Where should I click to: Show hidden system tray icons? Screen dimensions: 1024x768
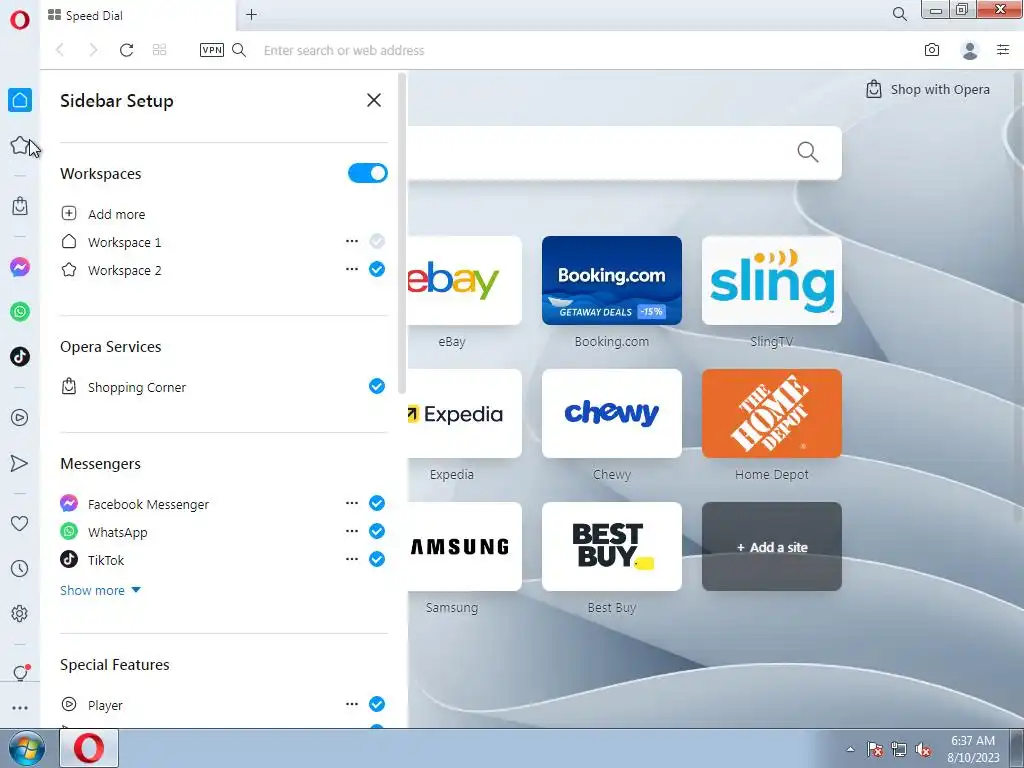[850, 749]
